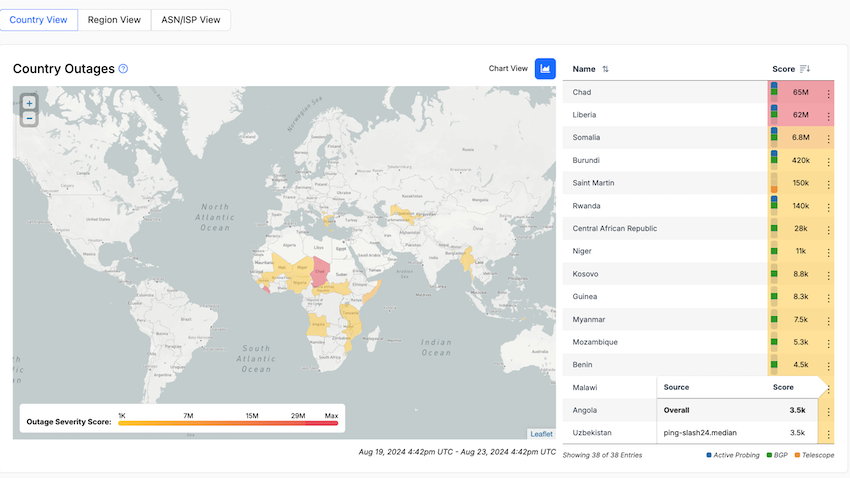Screen dimensions: 850x478
Task: Click the Leaflet attribution link
Action: pos(541,434)
